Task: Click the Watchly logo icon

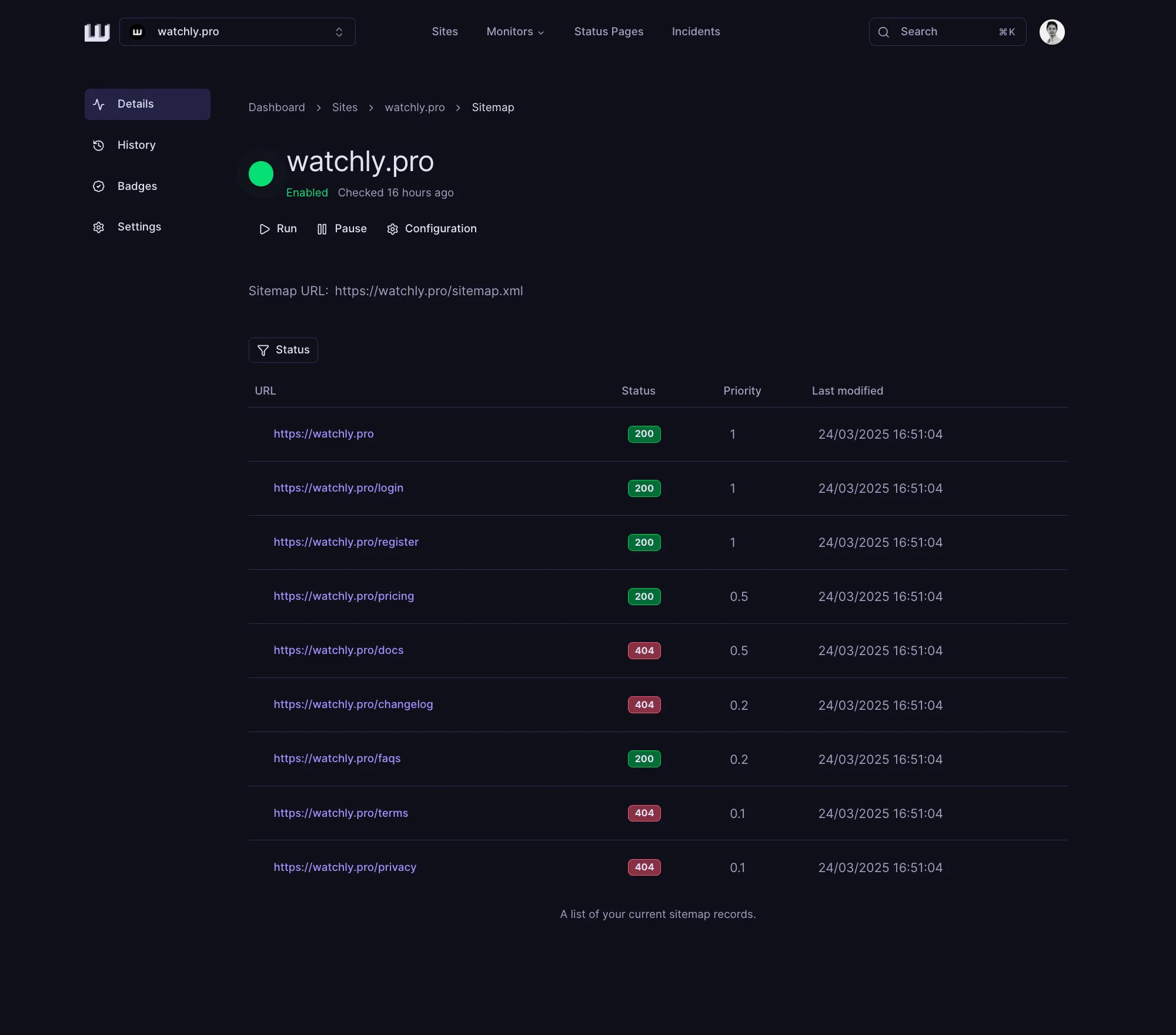Action: (x=97, y=32)
